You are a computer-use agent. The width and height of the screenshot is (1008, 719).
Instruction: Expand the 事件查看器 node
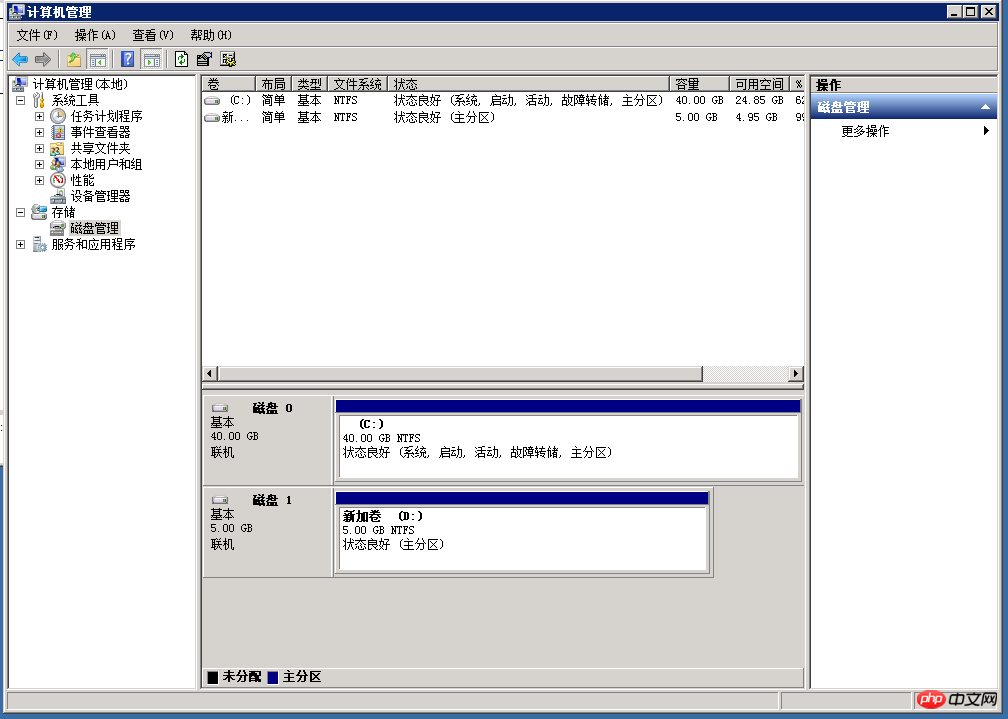tap(39, 132)
